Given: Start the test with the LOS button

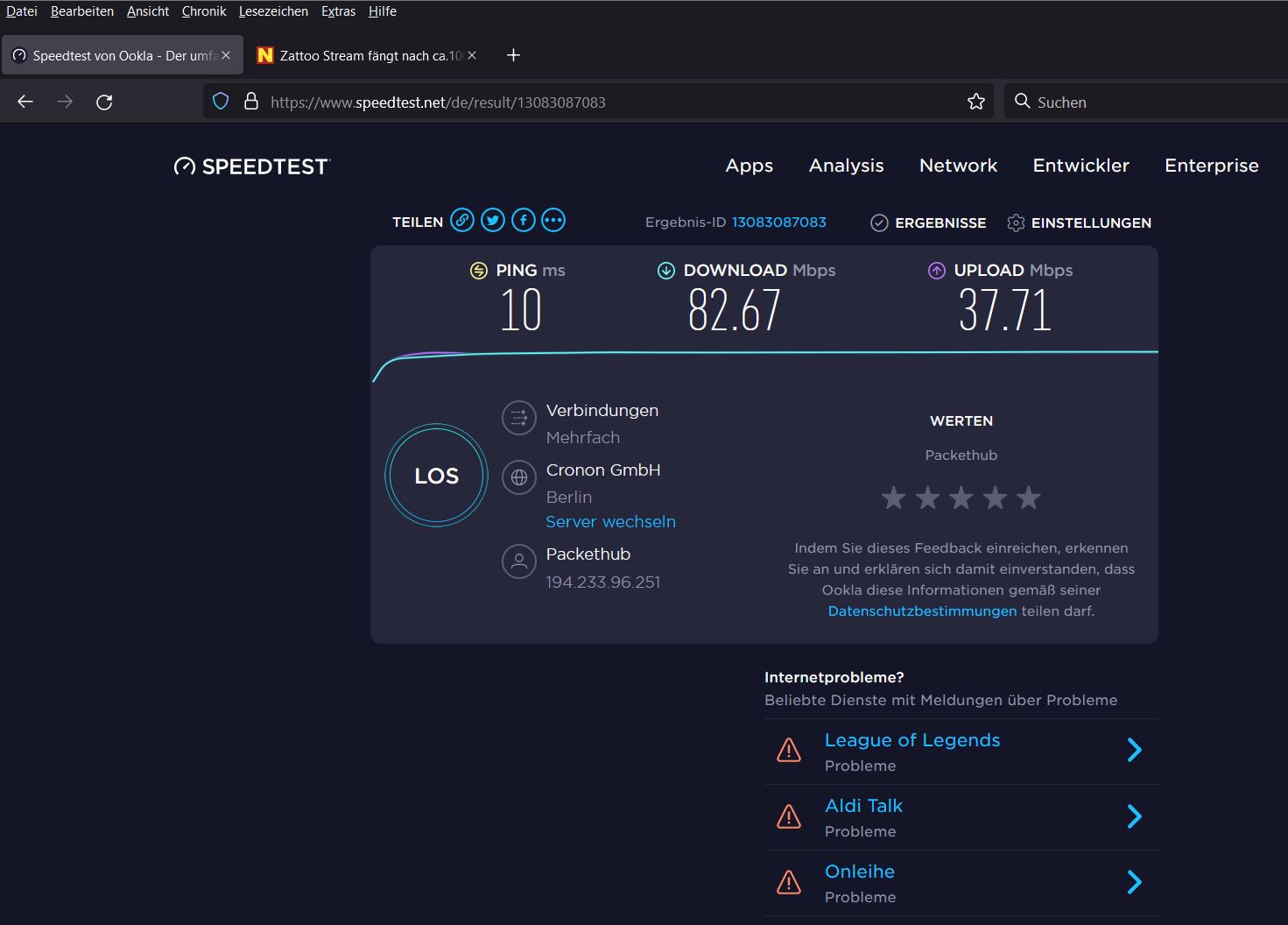Looking at the screenshot, I should click(x=436, y=476).
